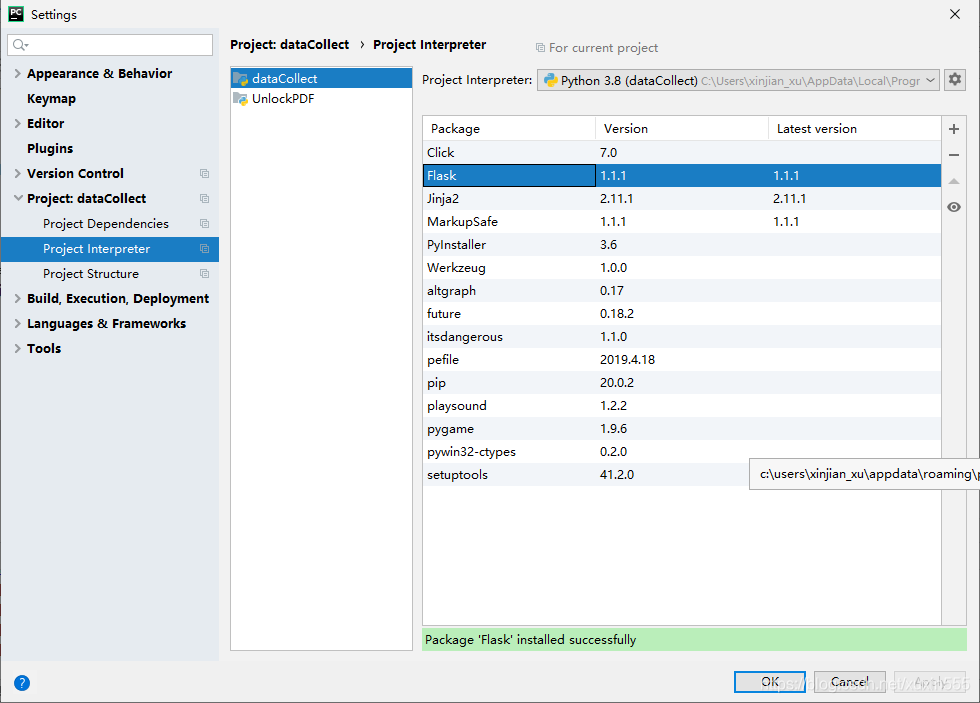Select the altgraph package row
980x703 pixels.
click(682, 291)
